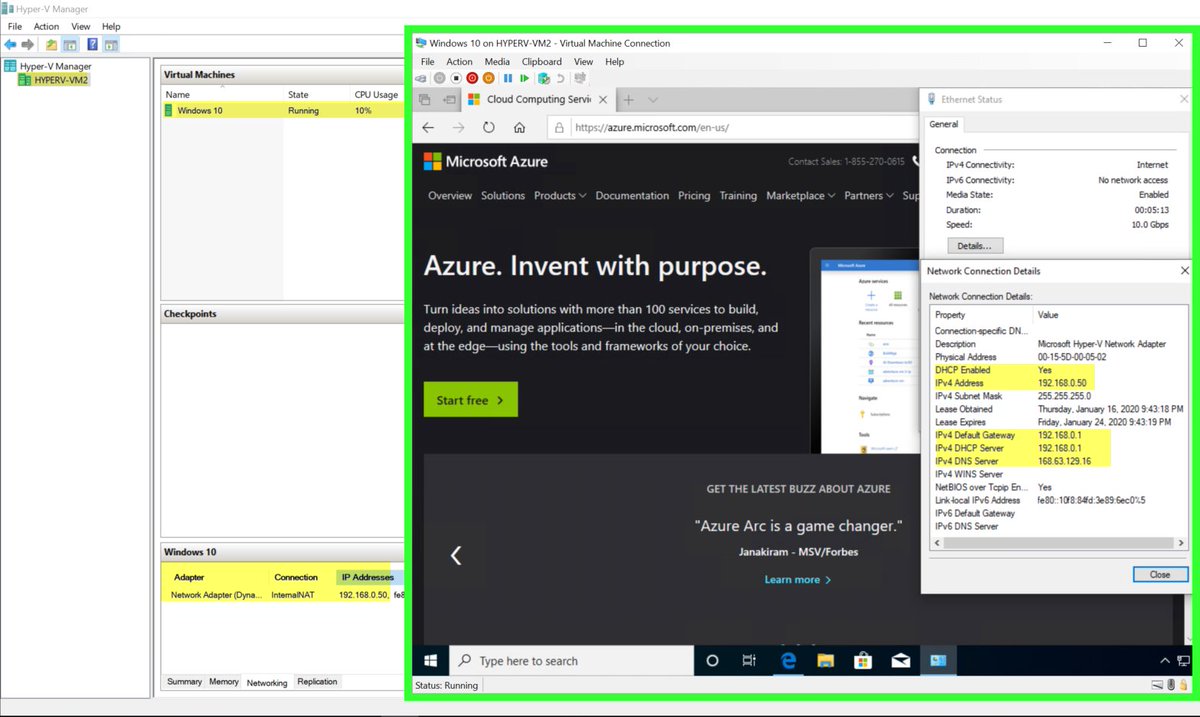1200x717 pixels.
Task: Select Hyper-V Manager root tree node
Action: coord(47,66)
